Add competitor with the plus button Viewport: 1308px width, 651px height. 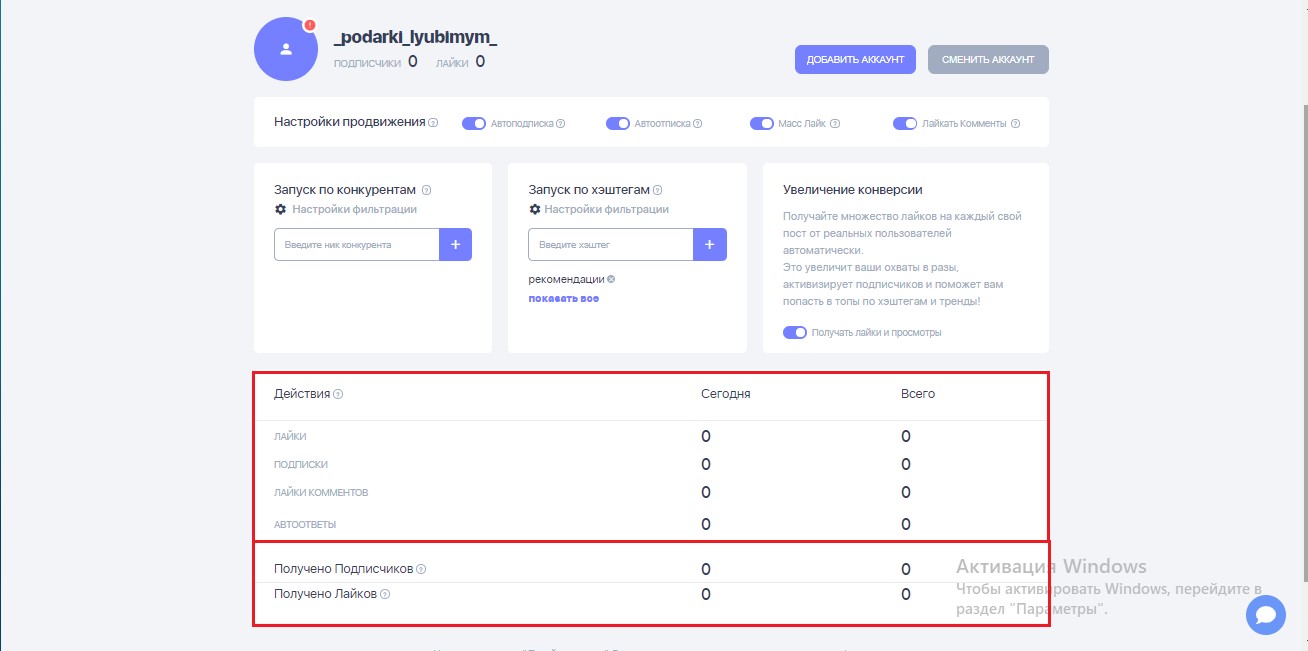coord(455,244)
